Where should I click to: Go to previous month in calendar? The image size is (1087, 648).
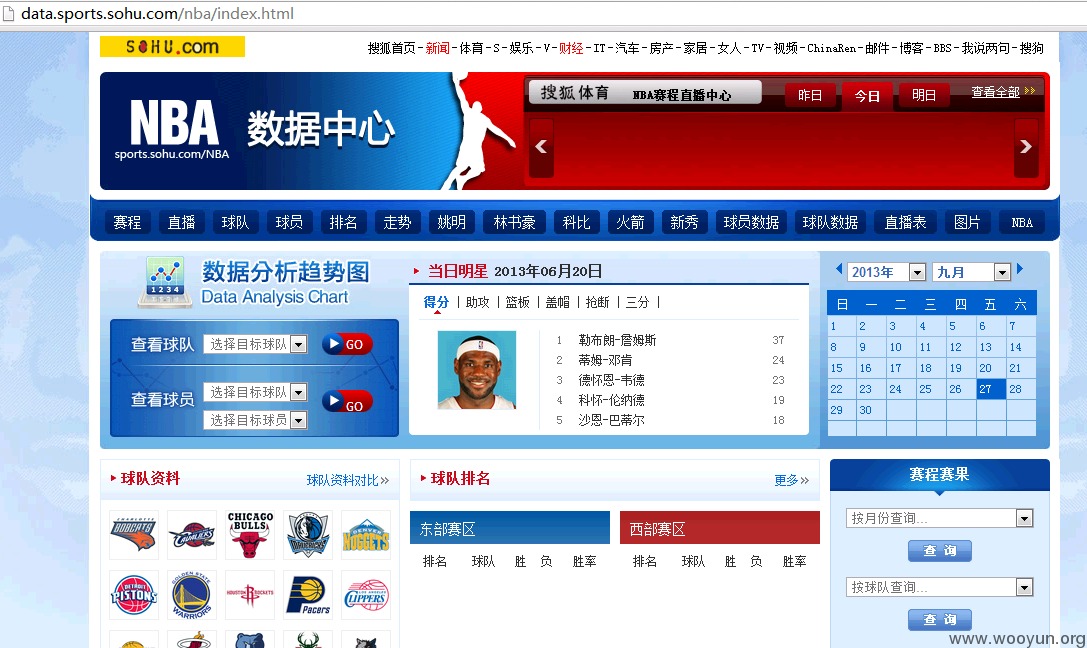tap(839, 269)
